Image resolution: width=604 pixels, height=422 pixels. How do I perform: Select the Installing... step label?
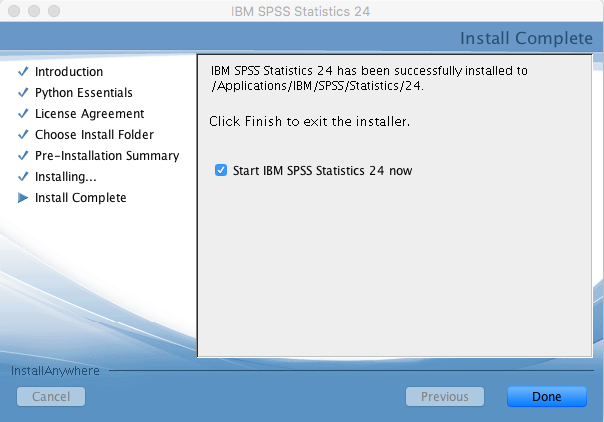click(x=65, y=177)
